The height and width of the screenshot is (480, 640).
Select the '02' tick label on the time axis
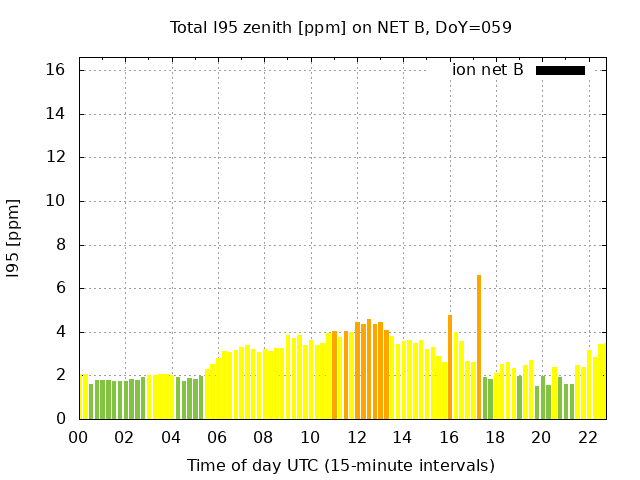(125, 437)
